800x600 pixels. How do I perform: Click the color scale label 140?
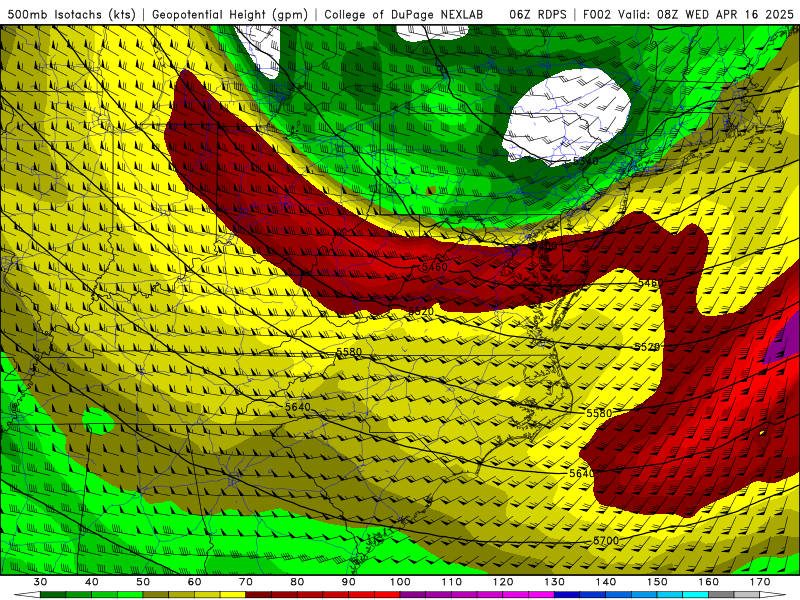point(606,582)
